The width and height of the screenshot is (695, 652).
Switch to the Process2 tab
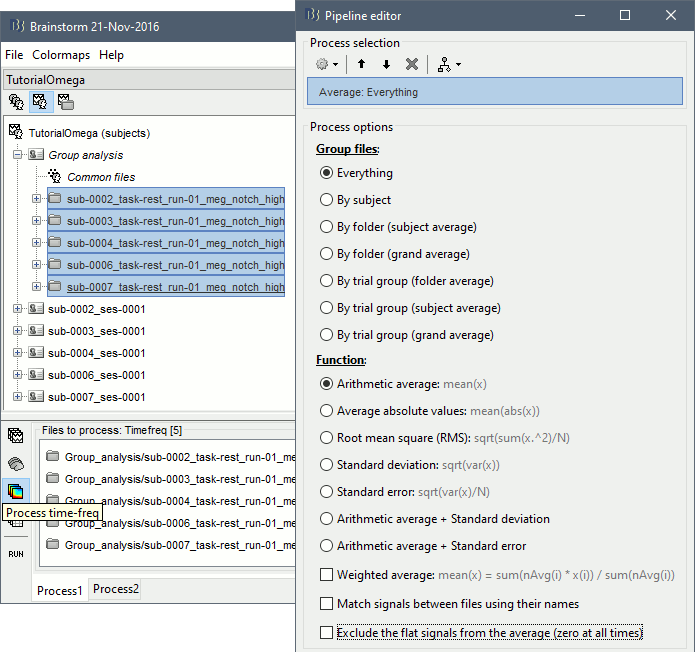pyautogui.click(x=116, y=590)
